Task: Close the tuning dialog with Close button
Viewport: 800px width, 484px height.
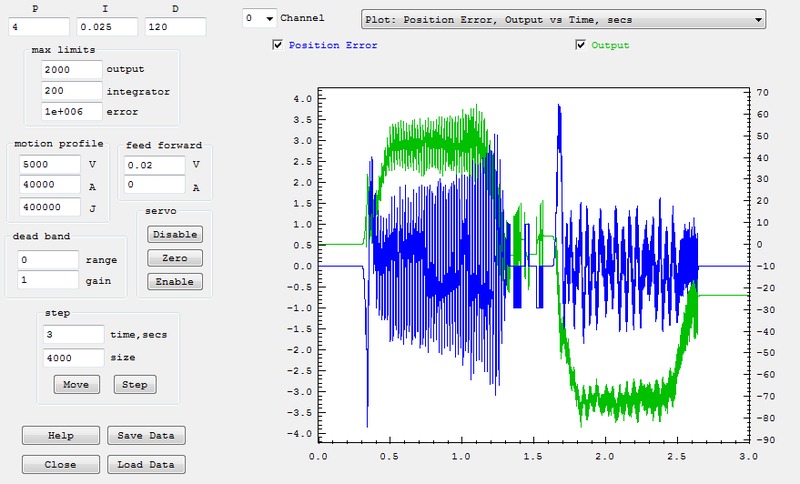Action: pyautogui.click(x=61, y=465)
